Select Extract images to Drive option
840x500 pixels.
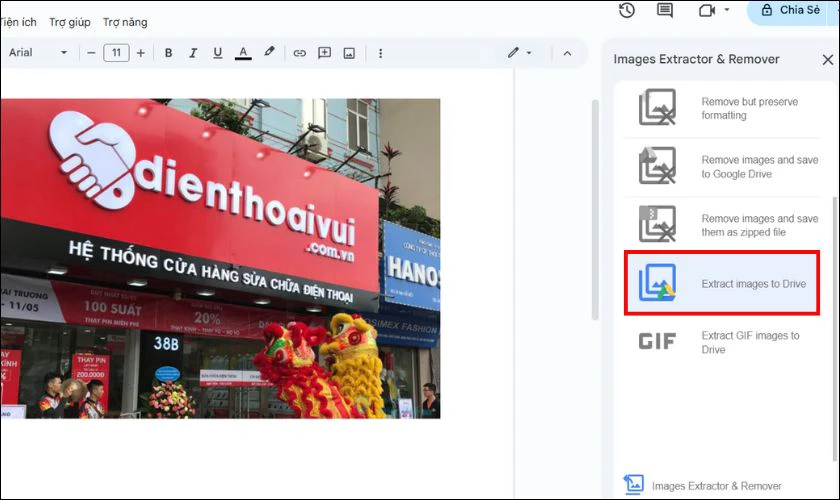tap(722, 283)
